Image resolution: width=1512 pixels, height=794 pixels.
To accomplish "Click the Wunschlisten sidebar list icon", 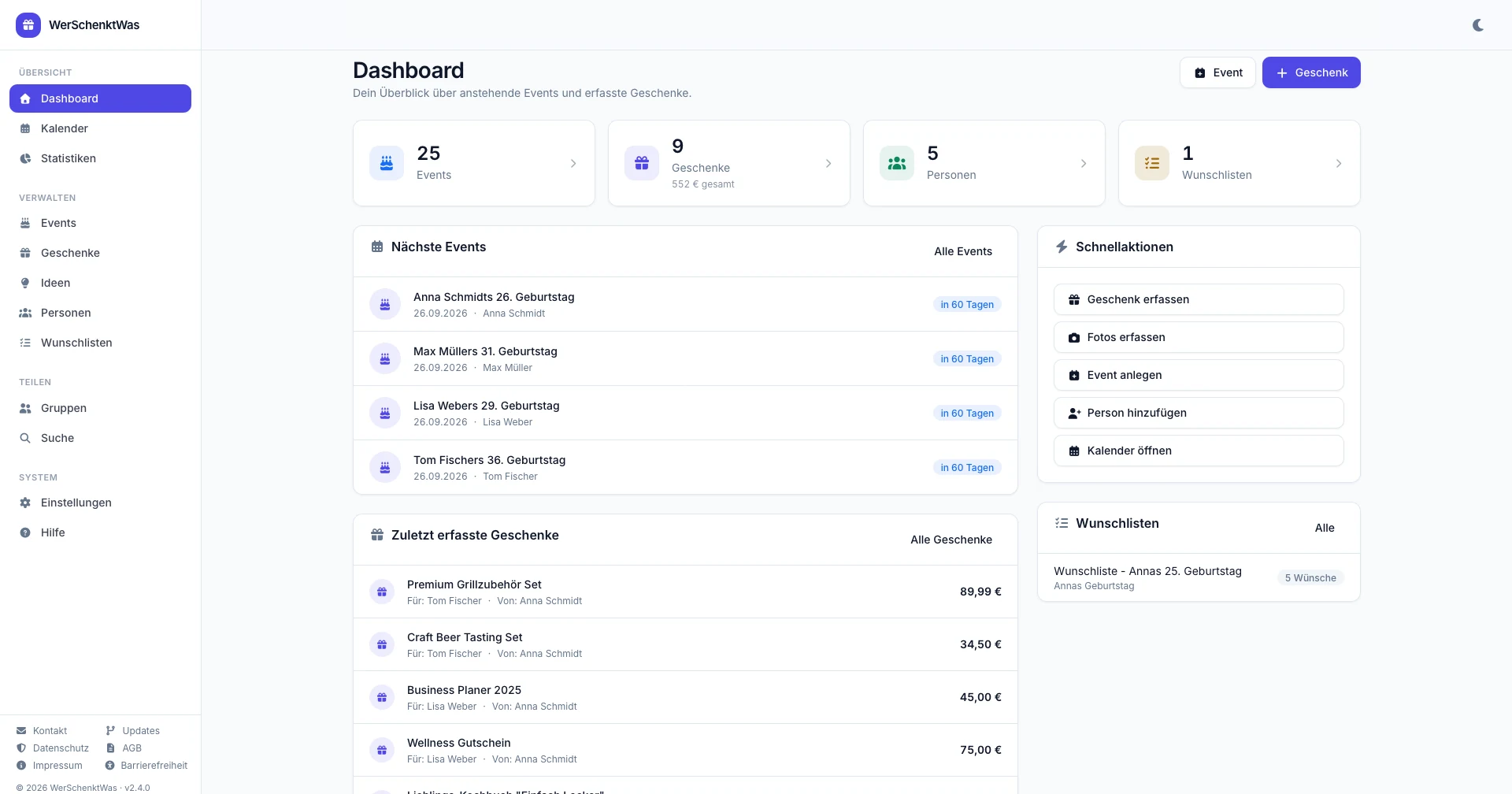I will [25, 343].
